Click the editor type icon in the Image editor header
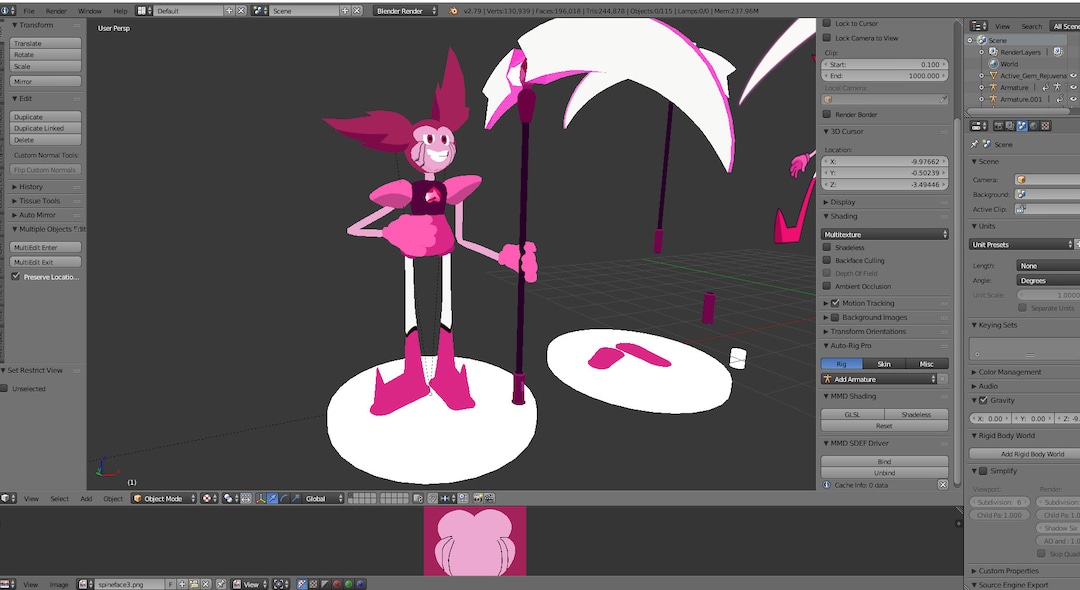 click(x=6, y=583)
